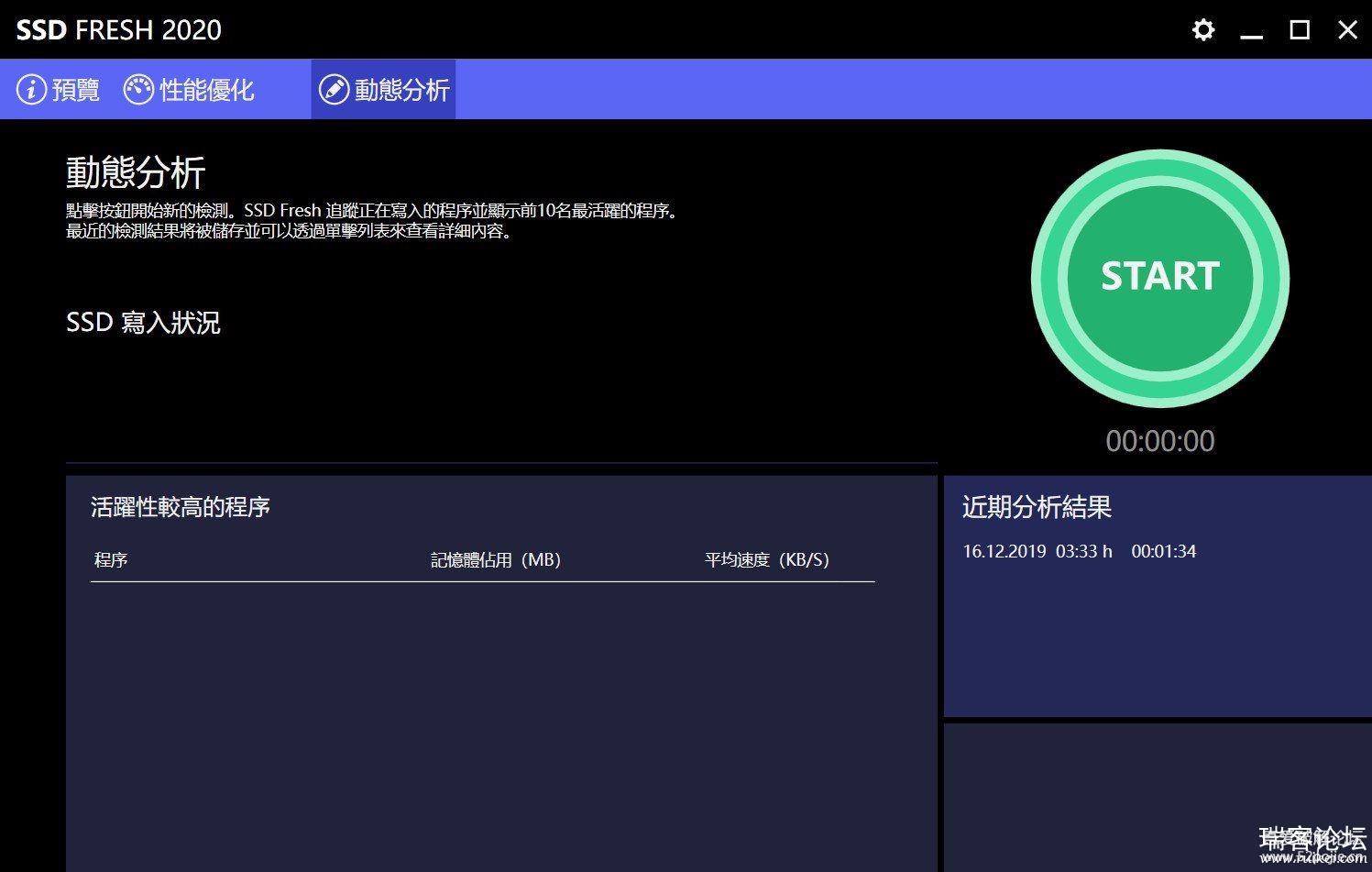Click the pencil icon beside 動態分析

click(334, 90)
